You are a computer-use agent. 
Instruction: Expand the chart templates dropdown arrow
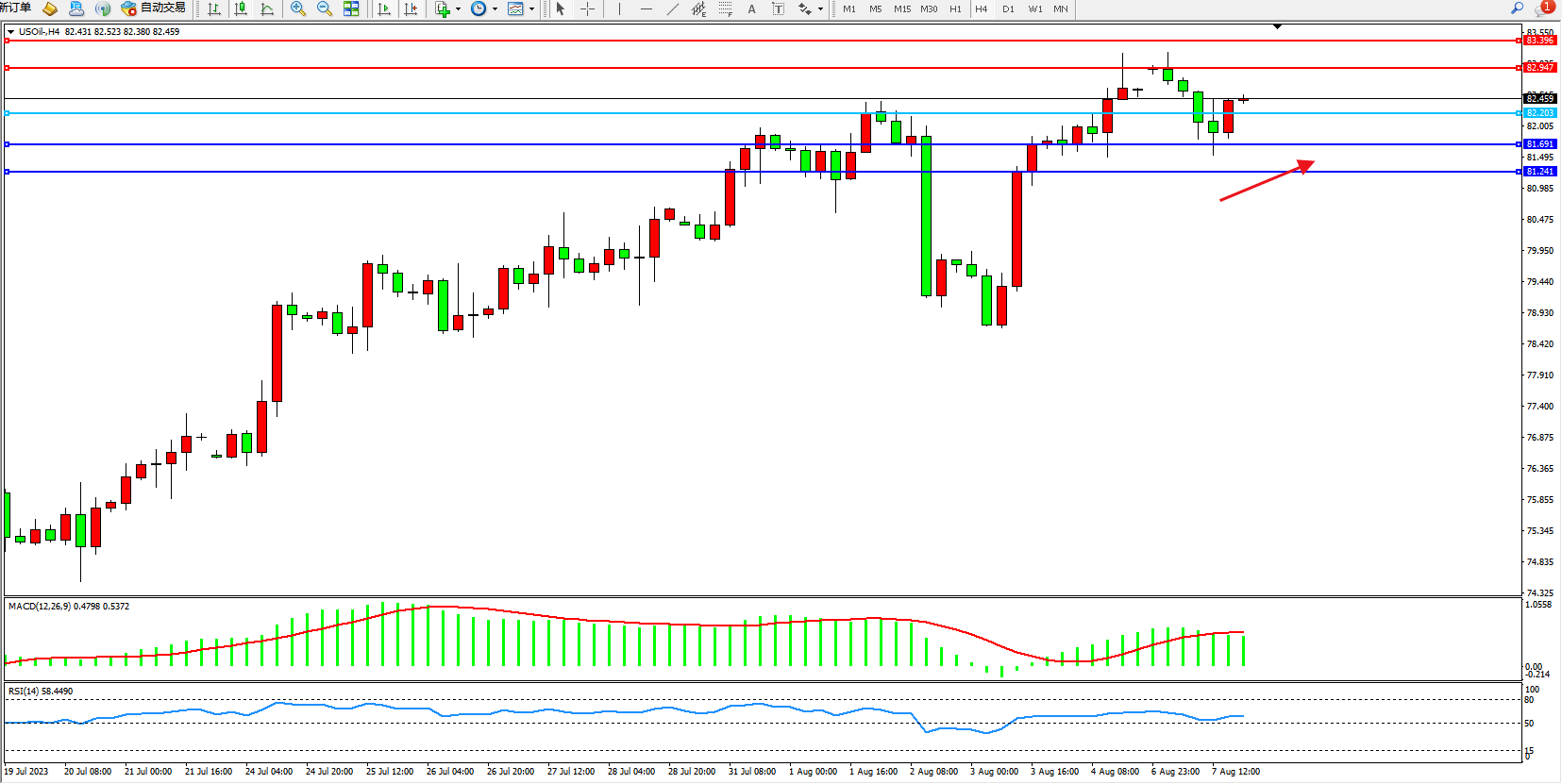coord(531,8)
